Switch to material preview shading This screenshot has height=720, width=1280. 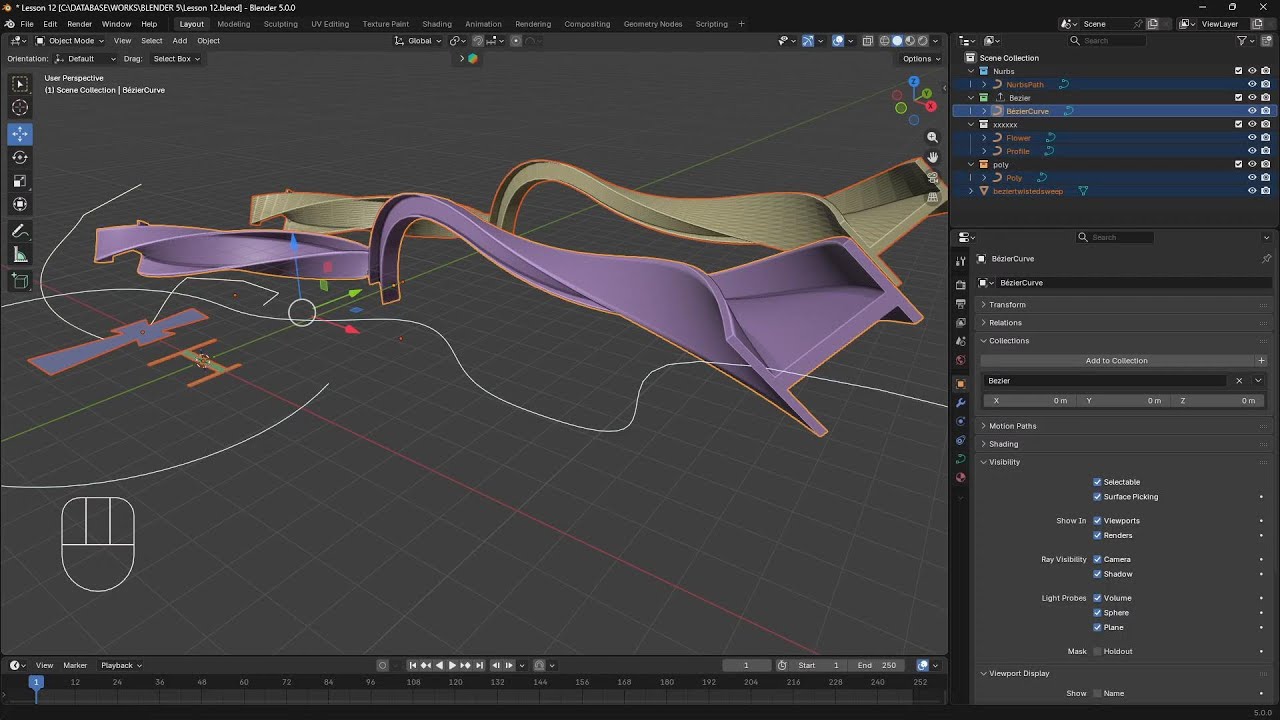pos(910,41)
